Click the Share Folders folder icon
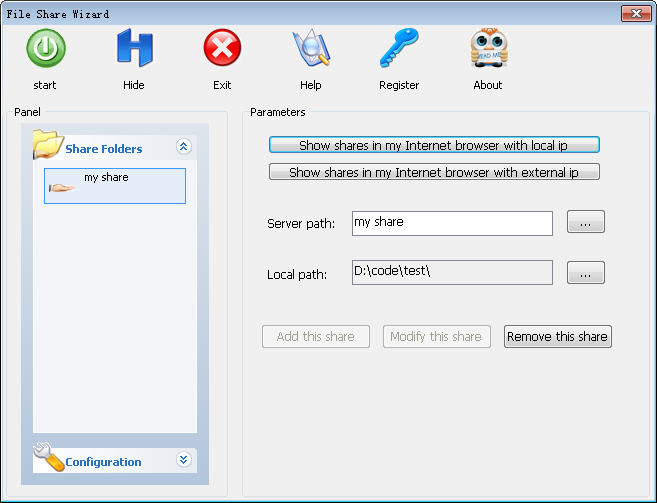This screenshot has height=503, width=657. (x=48, y=145)
